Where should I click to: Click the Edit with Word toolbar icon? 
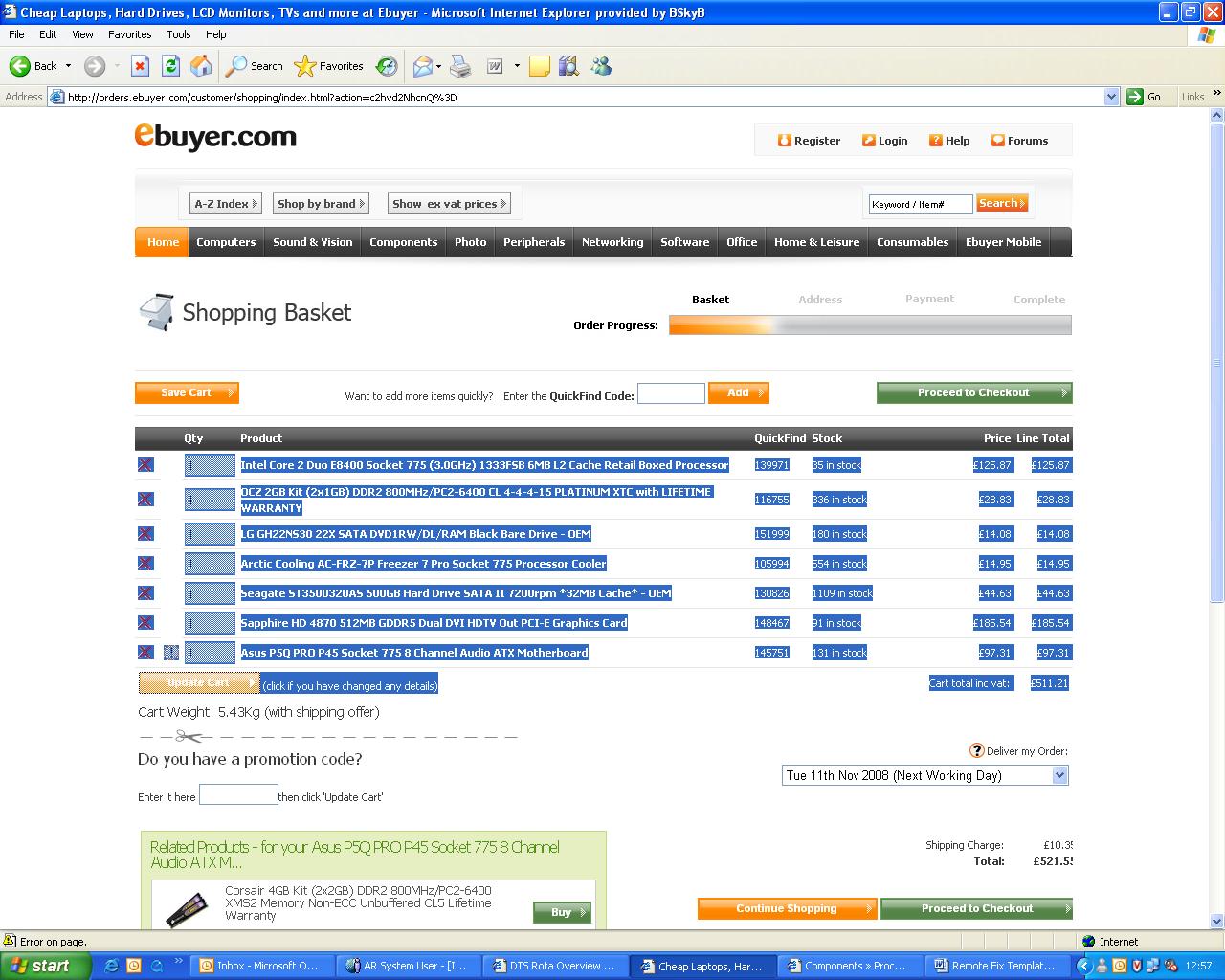click(495, 66)
